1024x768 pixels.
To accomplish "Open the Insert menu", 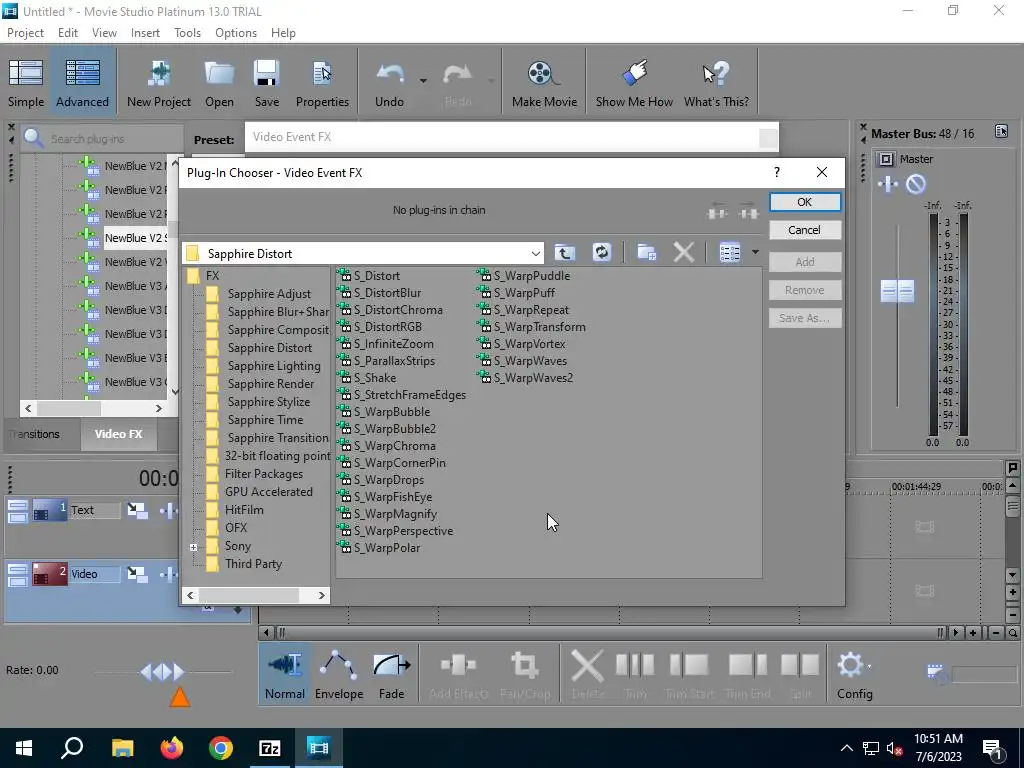I will pos(145,33).
